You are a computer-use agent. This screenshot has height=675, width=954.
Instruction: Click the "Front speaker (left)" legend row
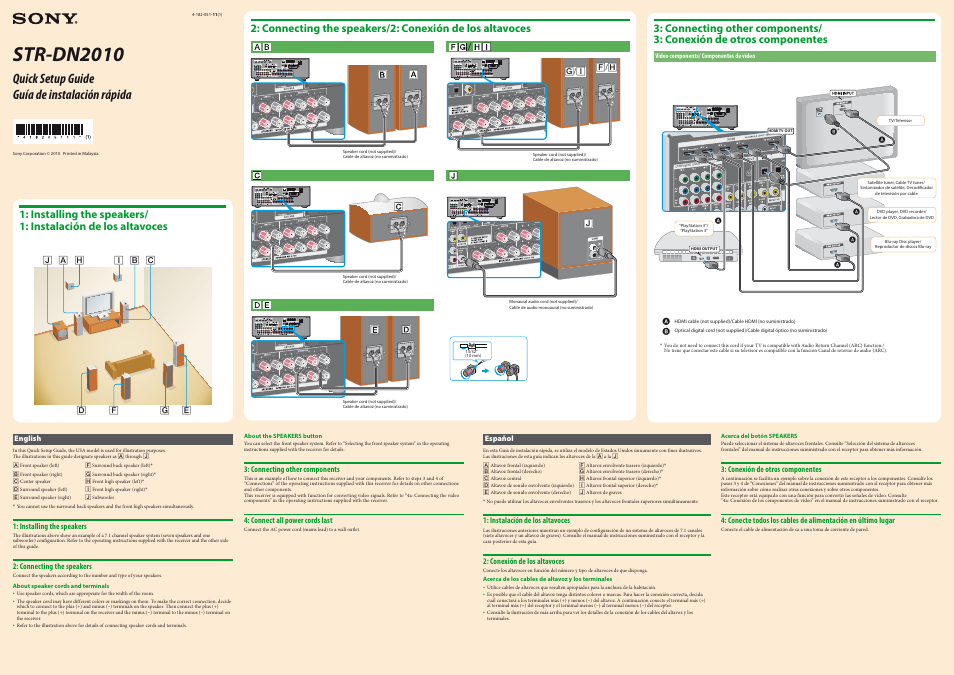(x=37, y=465)
